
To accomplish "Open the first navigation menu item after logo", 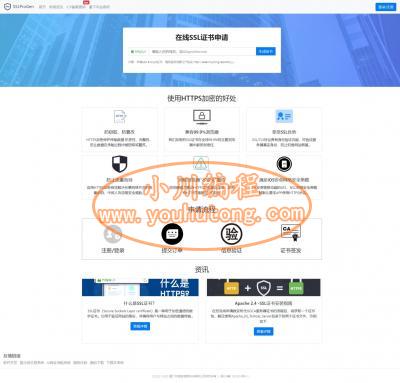I will (42, 7).
